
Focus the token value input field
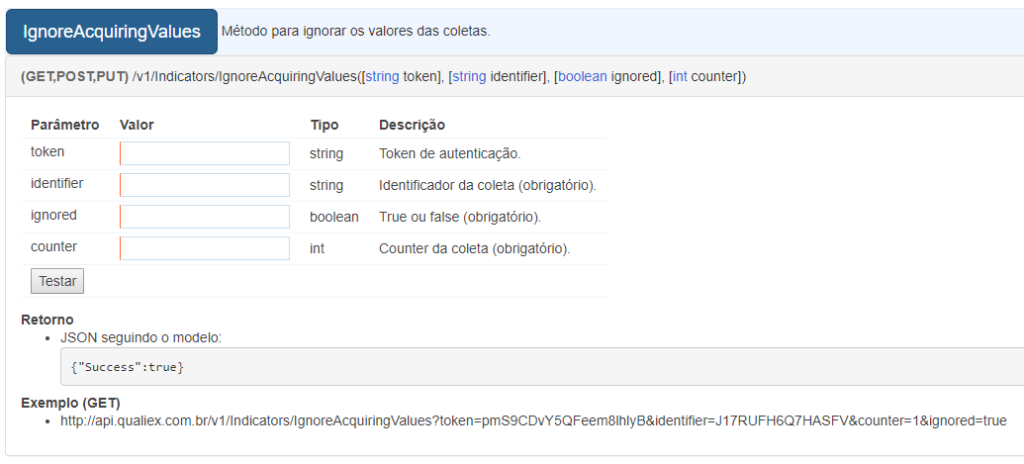coord(205,154)
